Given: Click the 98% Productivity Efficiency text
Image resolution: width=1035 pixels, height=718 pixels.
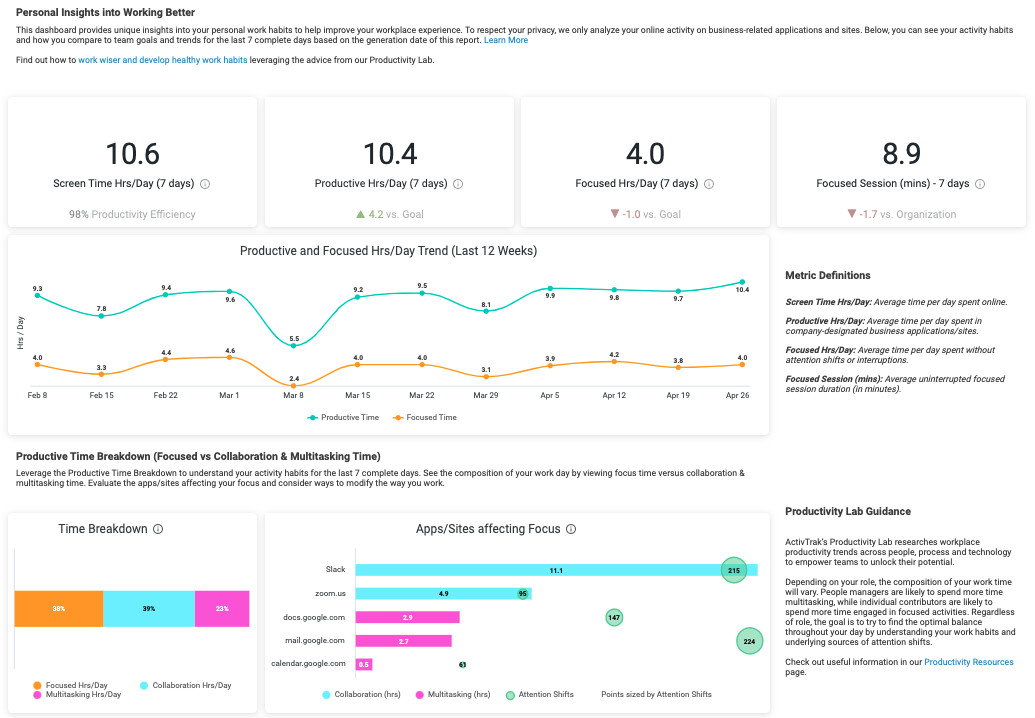Looking at the screenshot, I should 132,214.
